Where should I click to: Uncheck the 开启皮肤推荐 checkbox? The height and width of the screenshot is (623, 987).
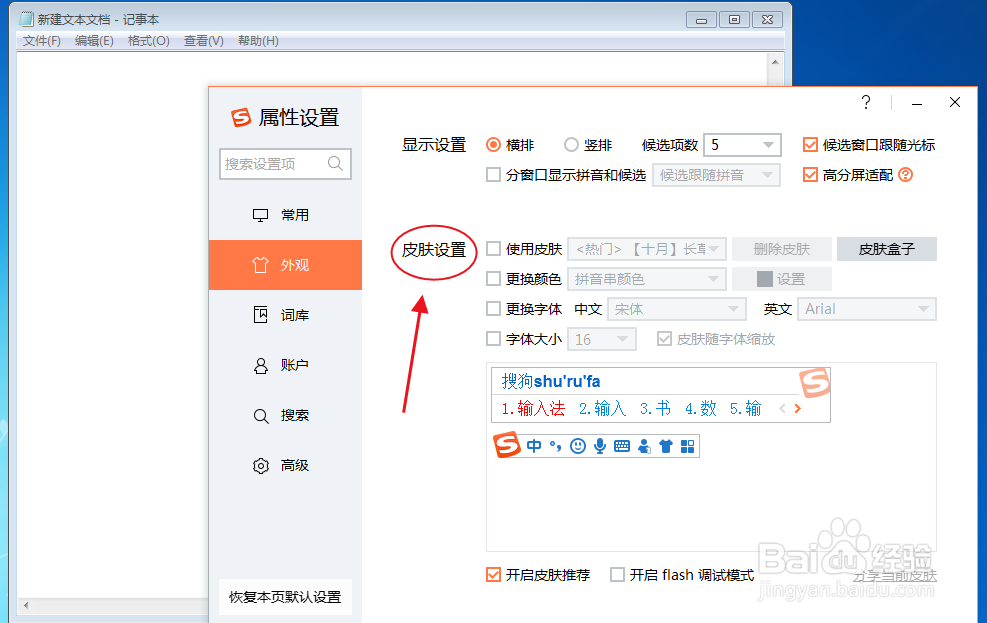click(x=494, y=575)
